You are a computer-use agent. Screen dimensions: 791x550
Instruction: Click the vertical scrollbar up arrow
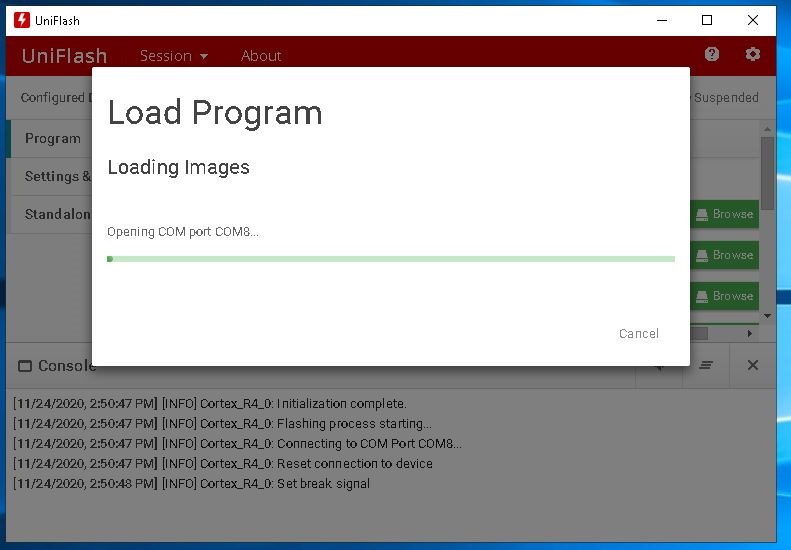click(767, 130)
